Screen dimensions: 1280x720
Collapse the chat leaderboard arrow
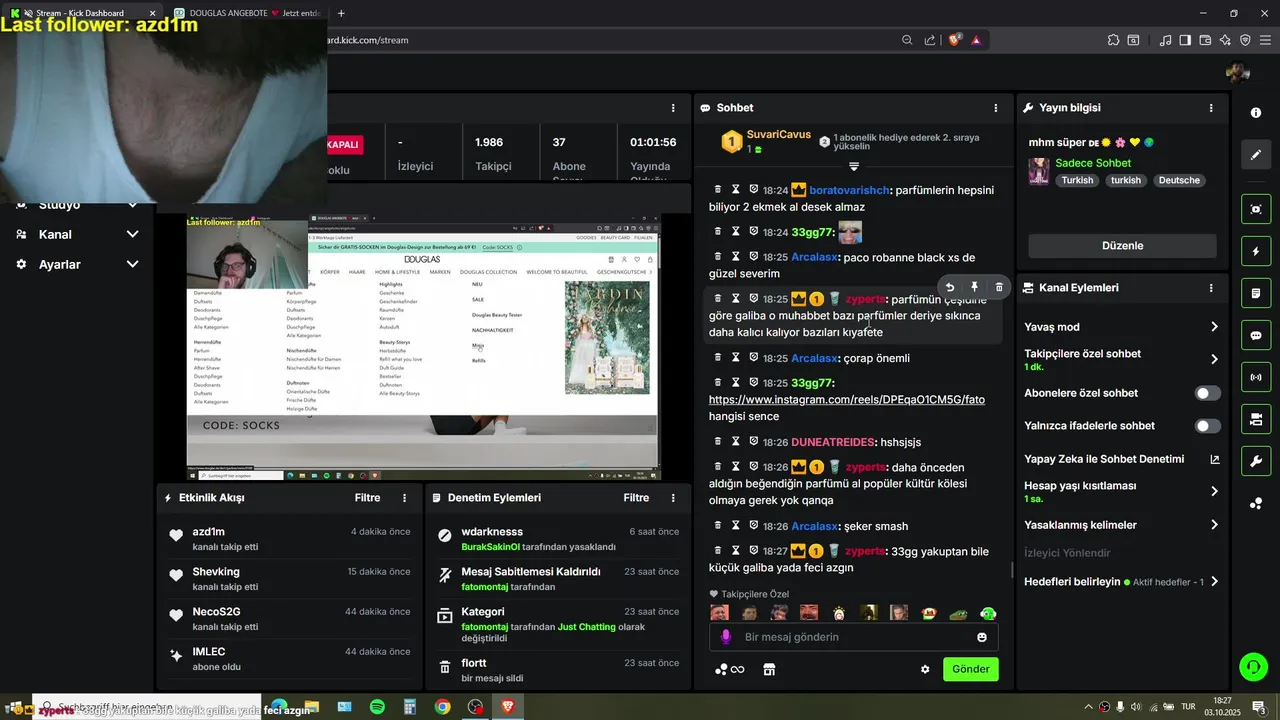854,166
